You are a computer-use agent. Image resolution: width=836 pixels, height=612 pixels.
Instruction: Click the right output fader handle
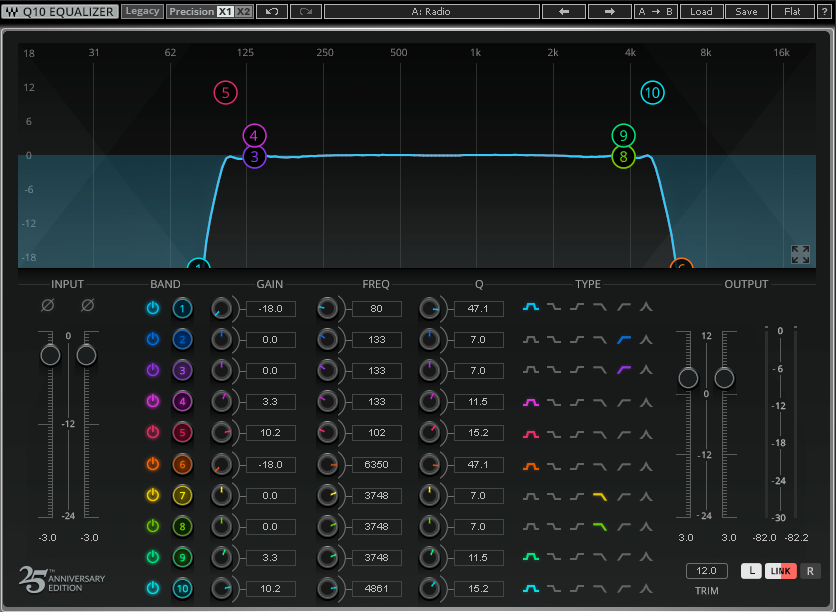(724, 378)
